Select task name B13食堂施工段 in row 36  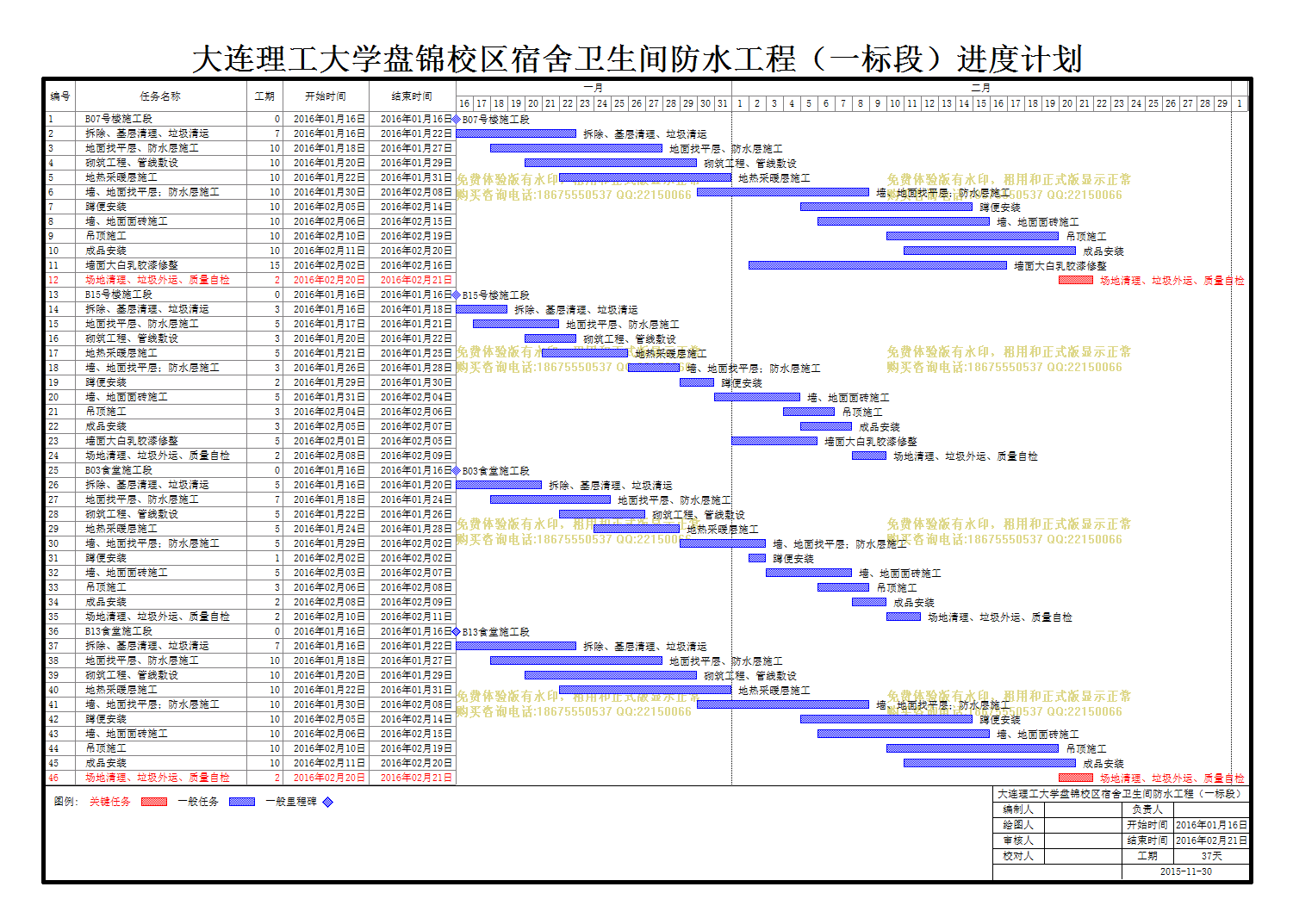click(119, 631)
